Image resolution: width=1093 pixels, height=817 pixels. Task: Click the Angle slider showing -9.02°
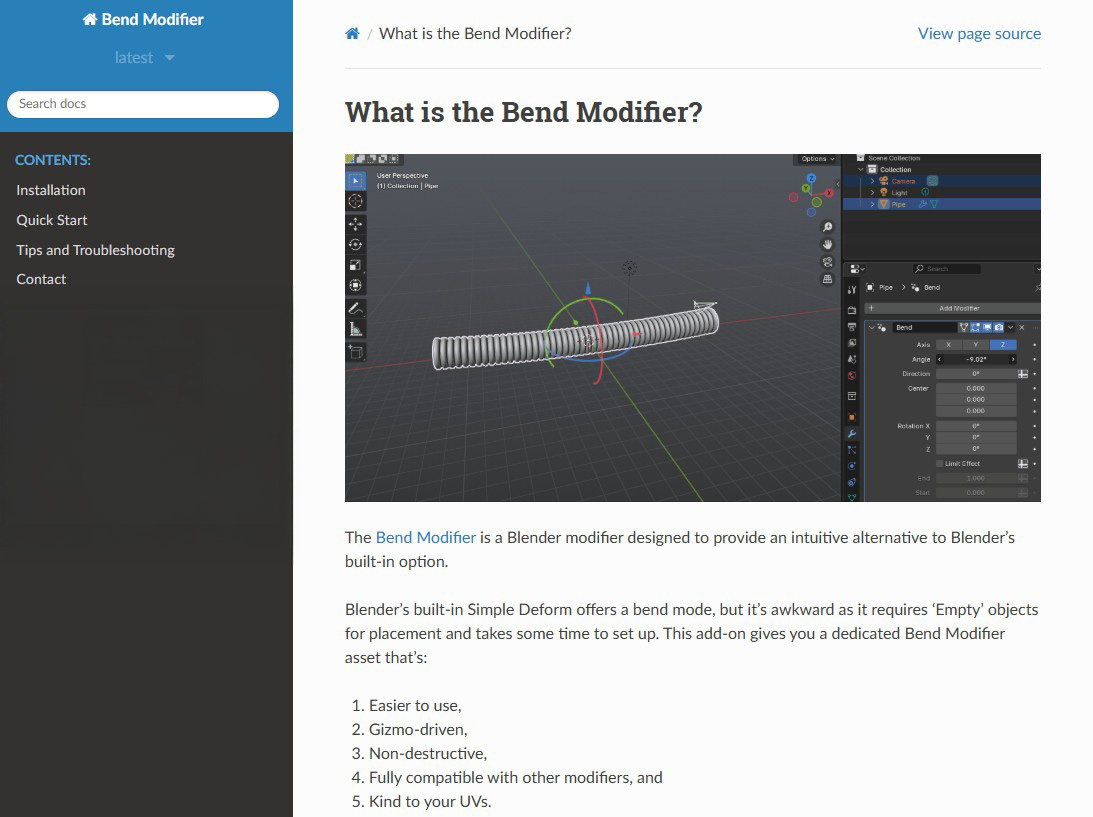tap(976, 360)
